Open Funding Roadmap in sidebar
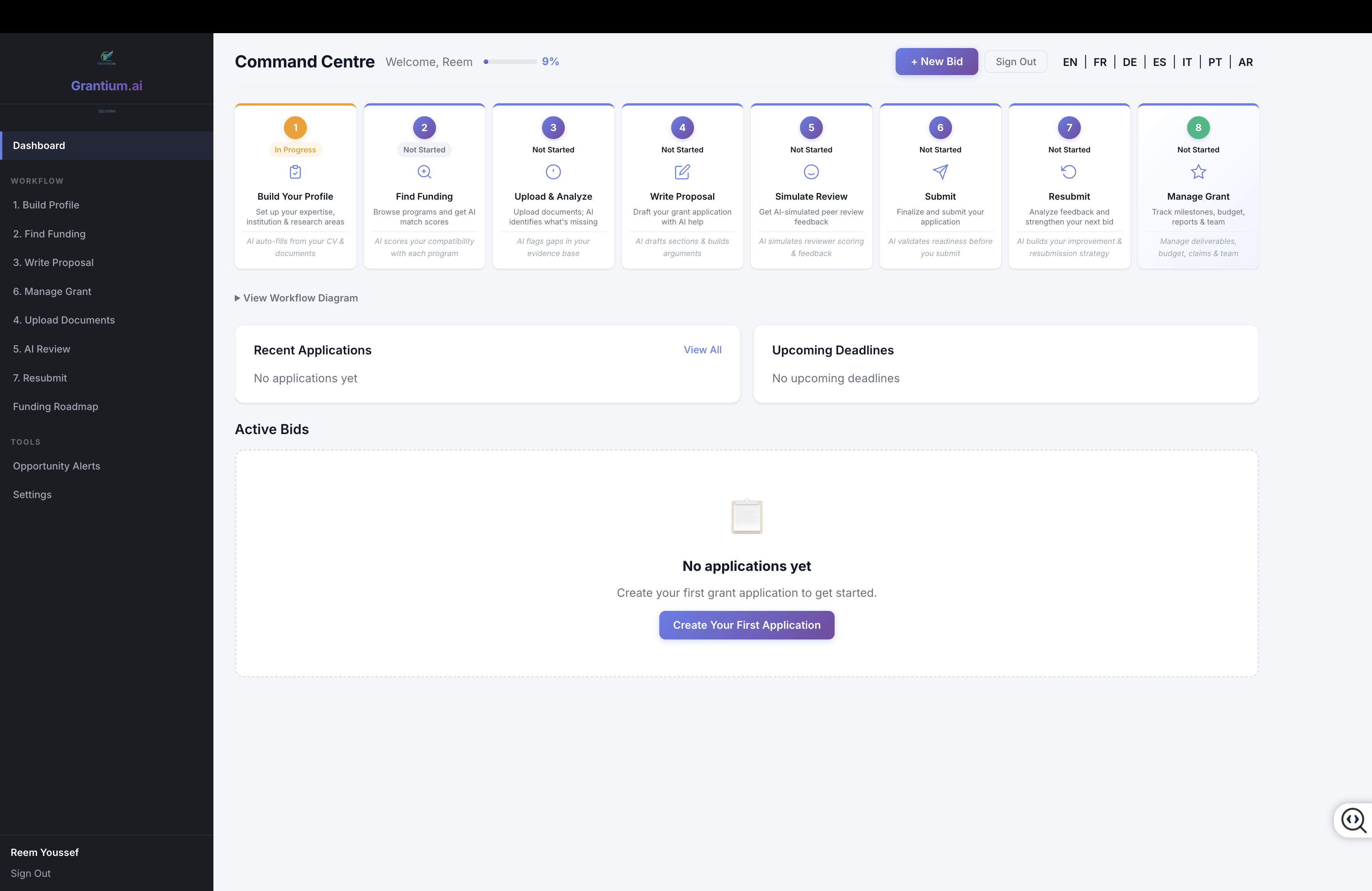The image size is (1372, 891). tap(55, 406)
